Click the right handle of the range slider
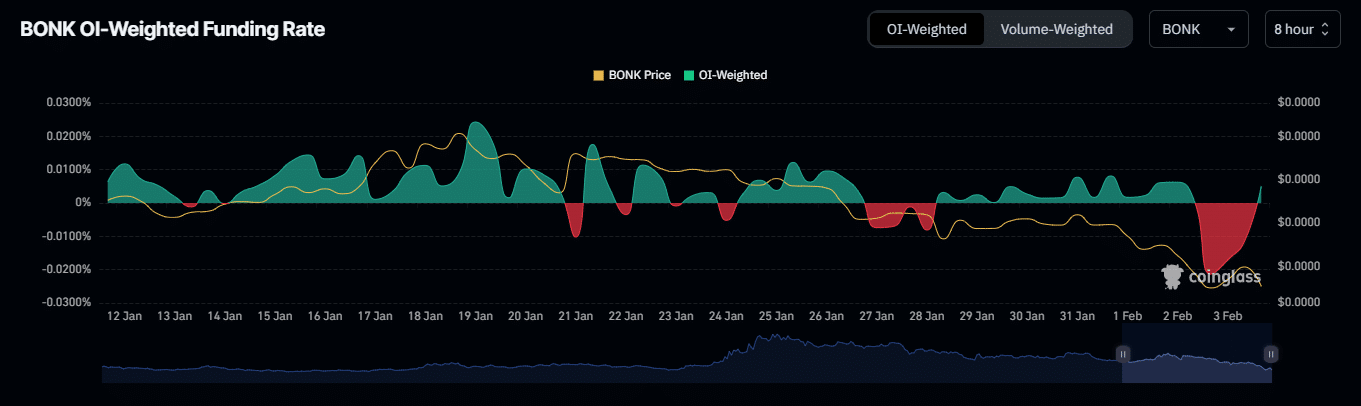The height and width of the screenshot is (406, 1361). pyautogui.click(x=1270, y=353)
